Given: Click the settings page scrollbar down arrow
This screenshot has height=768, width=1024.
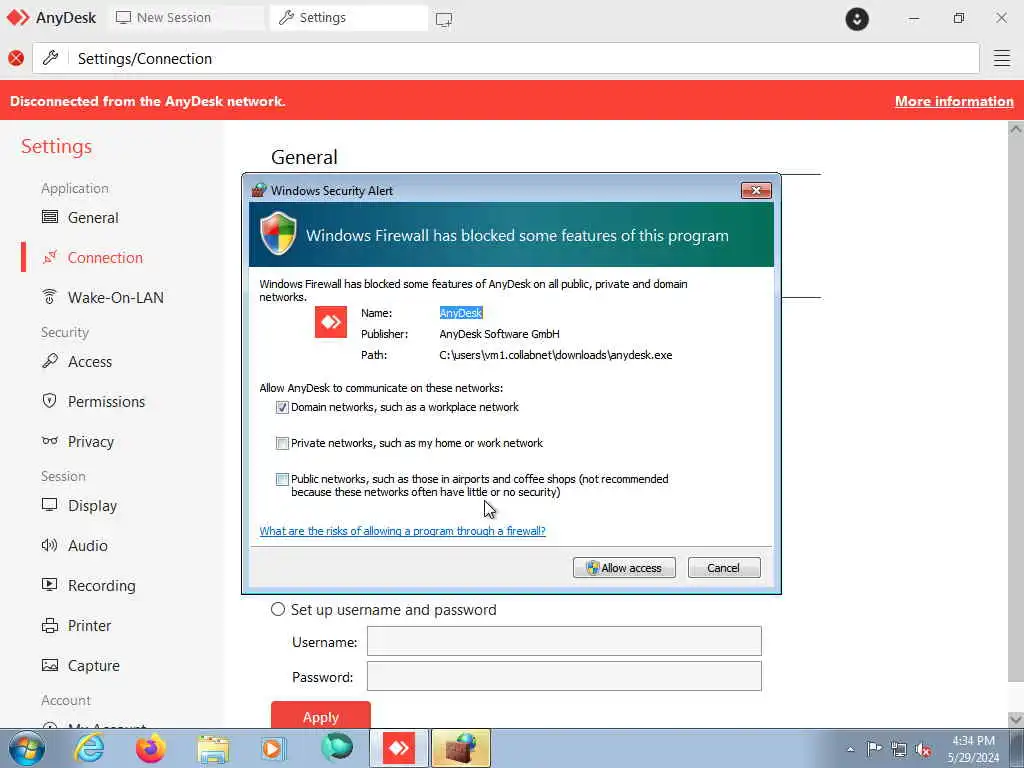Looking at the screenshot, I should tap(1016, 719).
